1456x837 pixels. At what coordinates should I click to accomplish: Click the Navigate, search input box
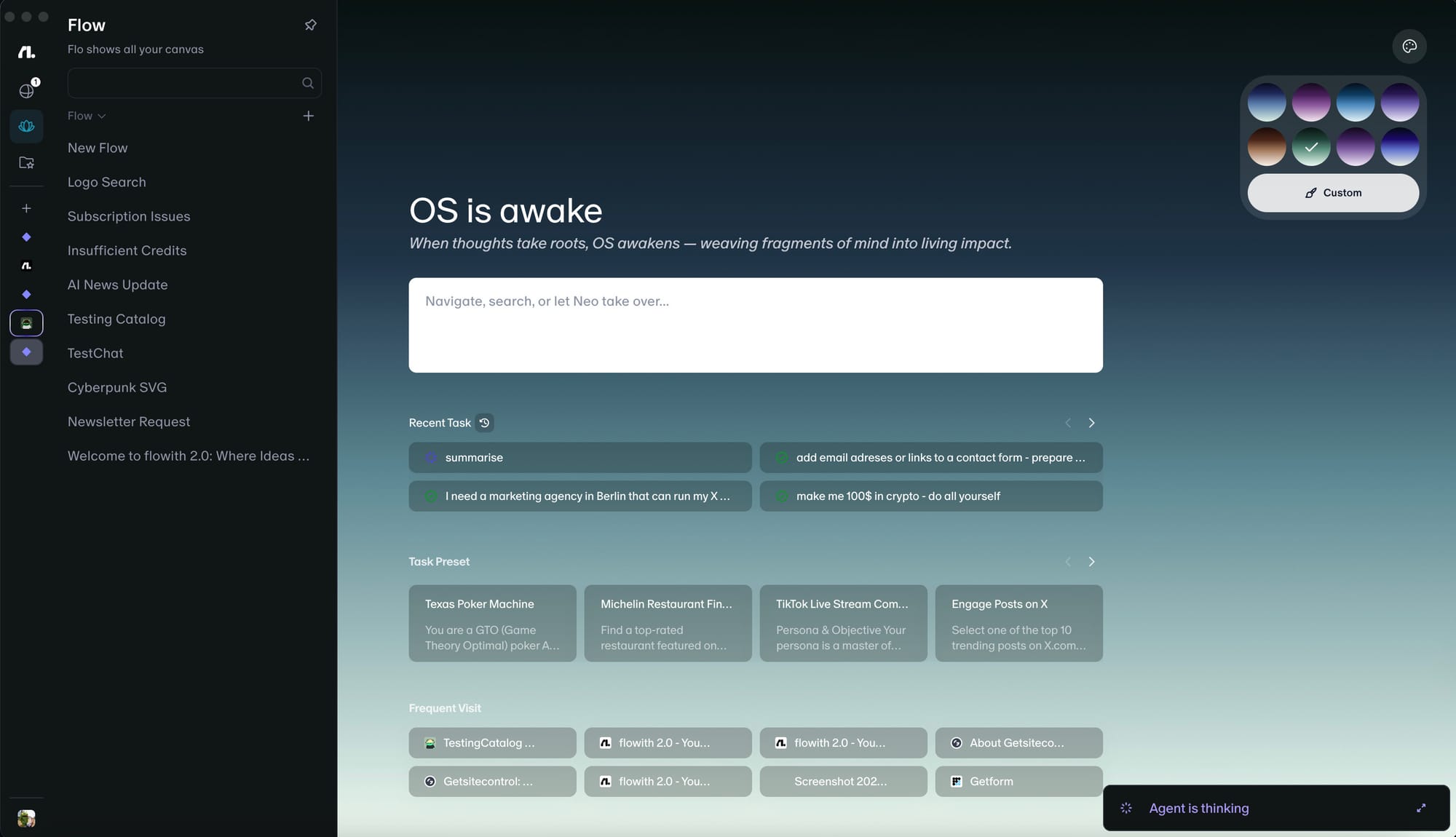[755, 325]
